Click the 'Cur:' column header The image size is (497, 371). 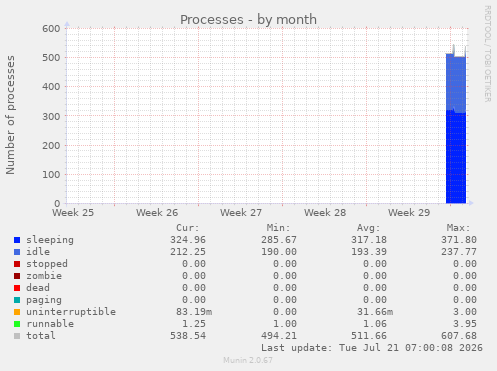pos(188,228)
